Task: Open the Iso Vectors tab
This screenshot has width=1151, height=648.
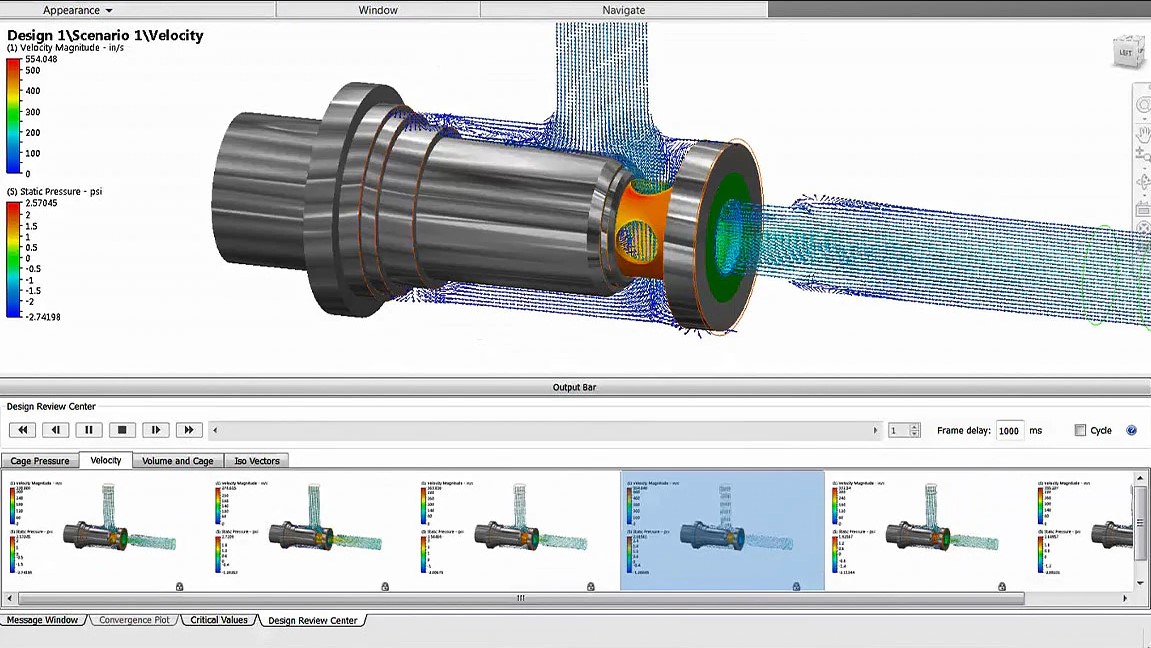Action: tap(257, 461)
